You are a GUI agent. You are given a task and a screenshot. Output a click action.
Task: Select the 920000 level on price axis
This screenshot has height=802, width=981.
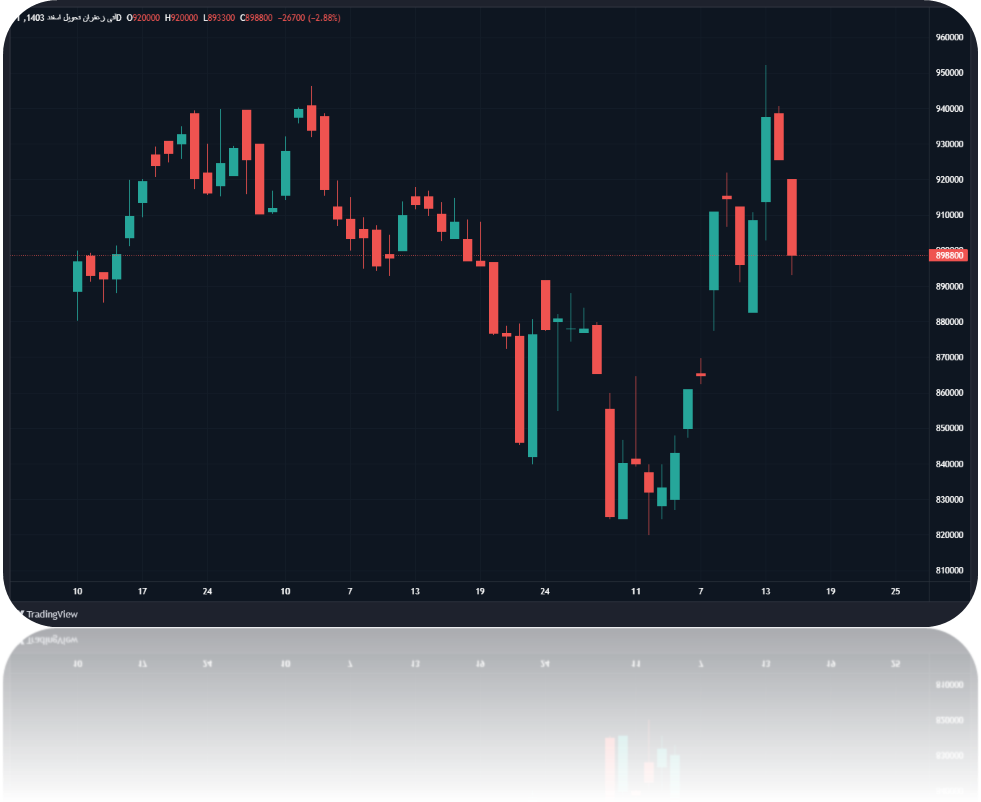point(949,180)
